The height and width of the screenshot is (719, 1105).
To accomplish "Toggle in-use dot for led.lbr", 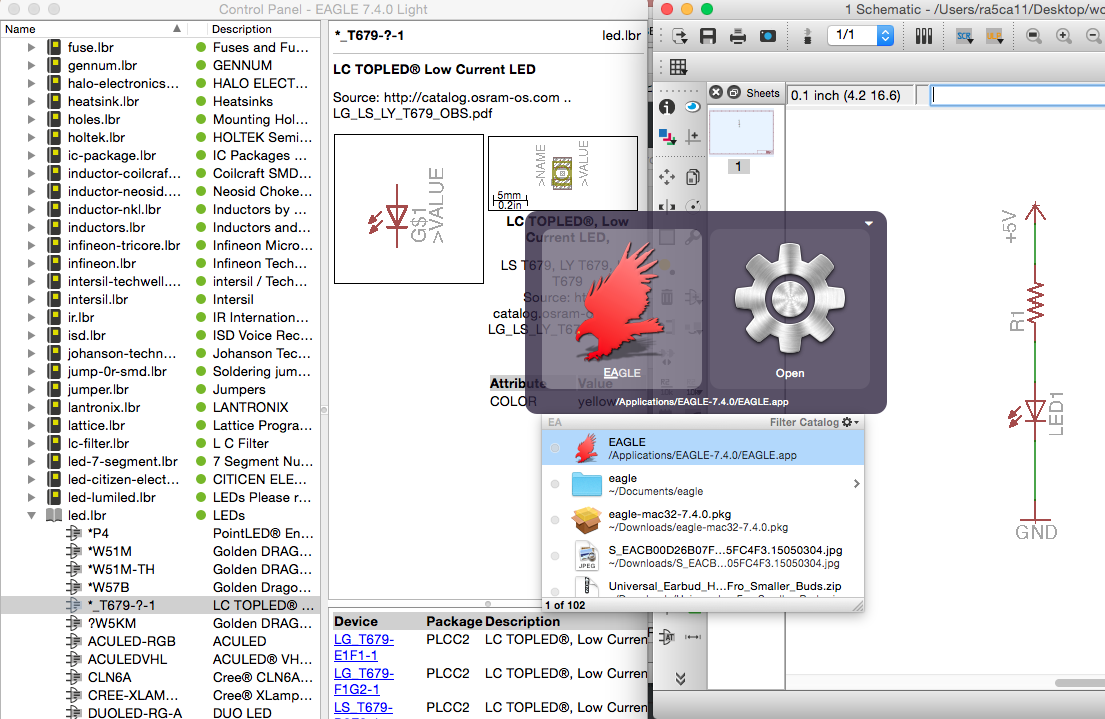I will (x=201, y=515).
